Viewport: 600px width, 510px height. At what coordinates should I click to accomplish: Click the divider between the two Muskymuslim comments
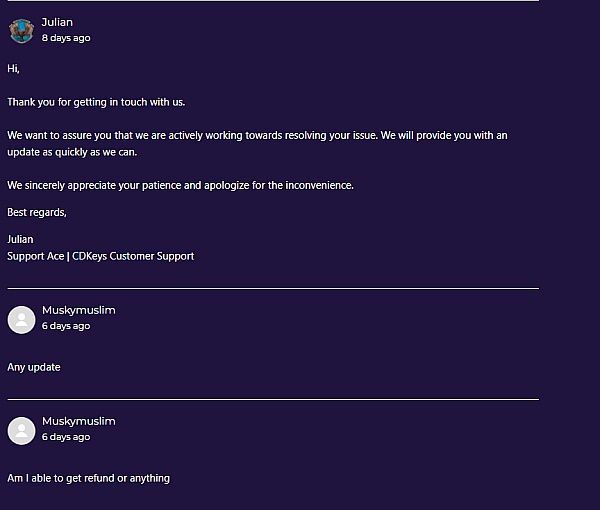click(x=272, y=399)
